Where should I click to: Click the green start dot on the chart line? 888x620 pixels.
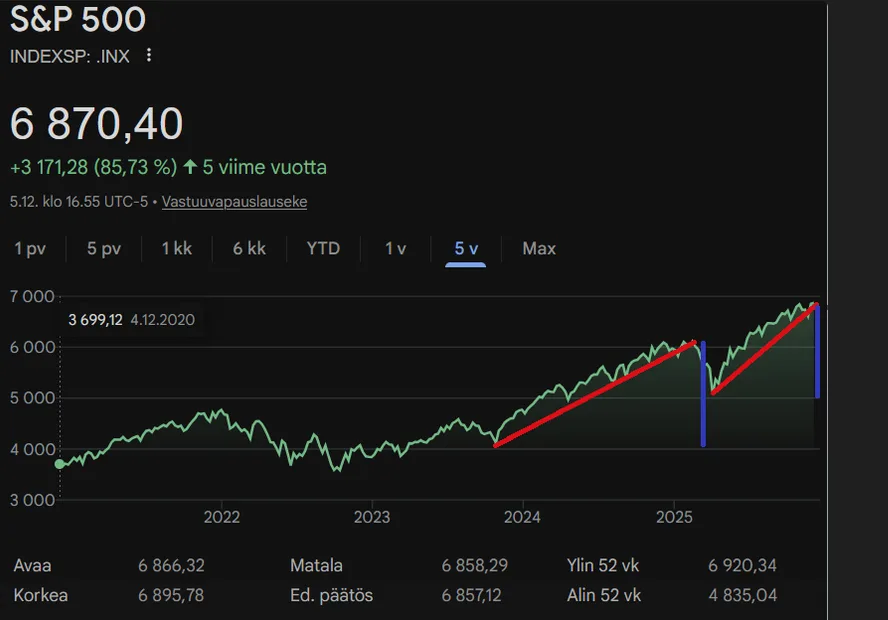(60, 463)
